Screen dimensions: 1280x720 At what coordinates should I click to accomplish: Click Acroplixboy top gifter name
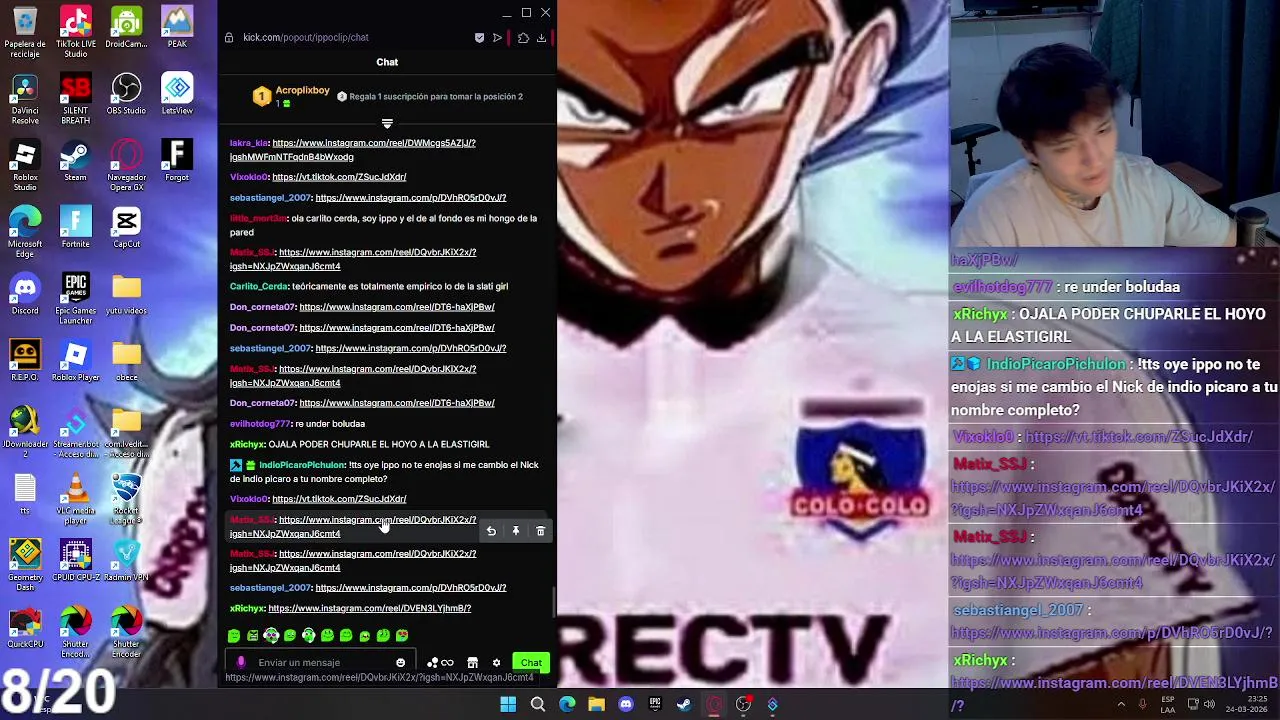pyautogui.click(x=302, y=90)
